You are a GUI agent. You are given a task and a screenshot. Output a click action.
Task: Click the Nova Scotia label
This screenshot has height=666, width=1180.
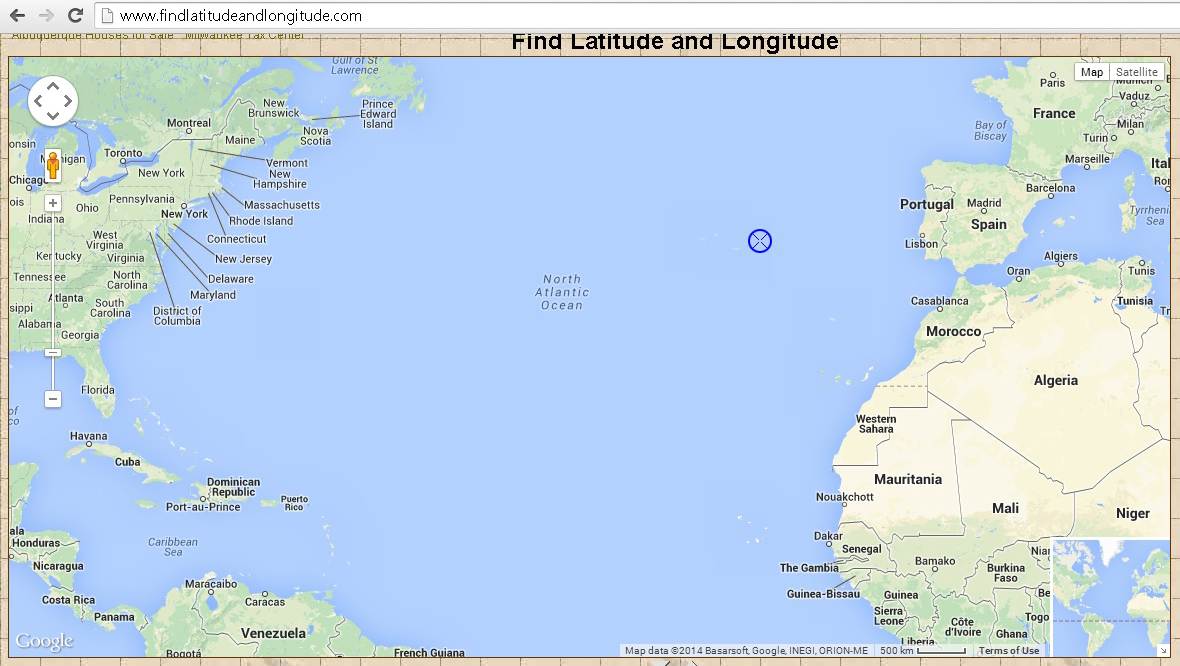[x=315, y=136]
